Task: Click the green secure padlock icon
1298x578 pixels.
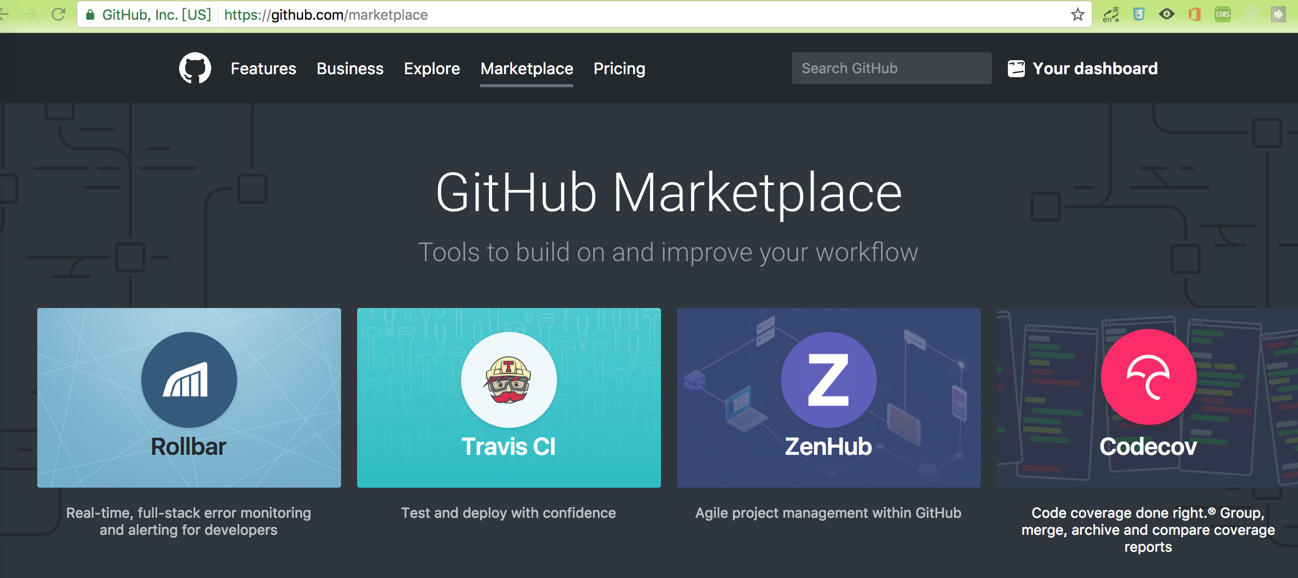Action: pos(90,15)
